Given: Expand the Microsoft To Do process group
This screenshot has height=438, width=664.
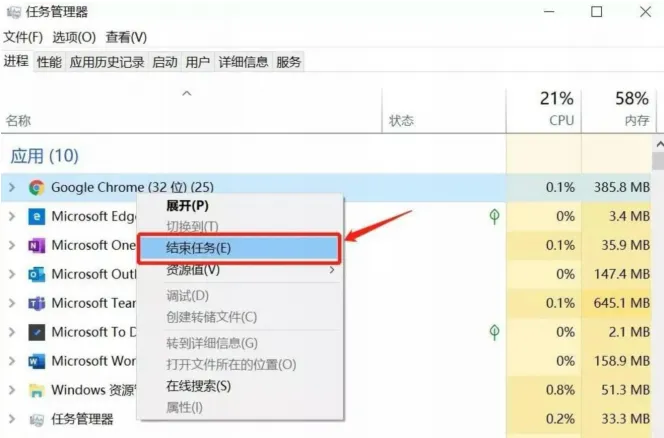Looking at the screenshot, I should (x=12, y=332).
